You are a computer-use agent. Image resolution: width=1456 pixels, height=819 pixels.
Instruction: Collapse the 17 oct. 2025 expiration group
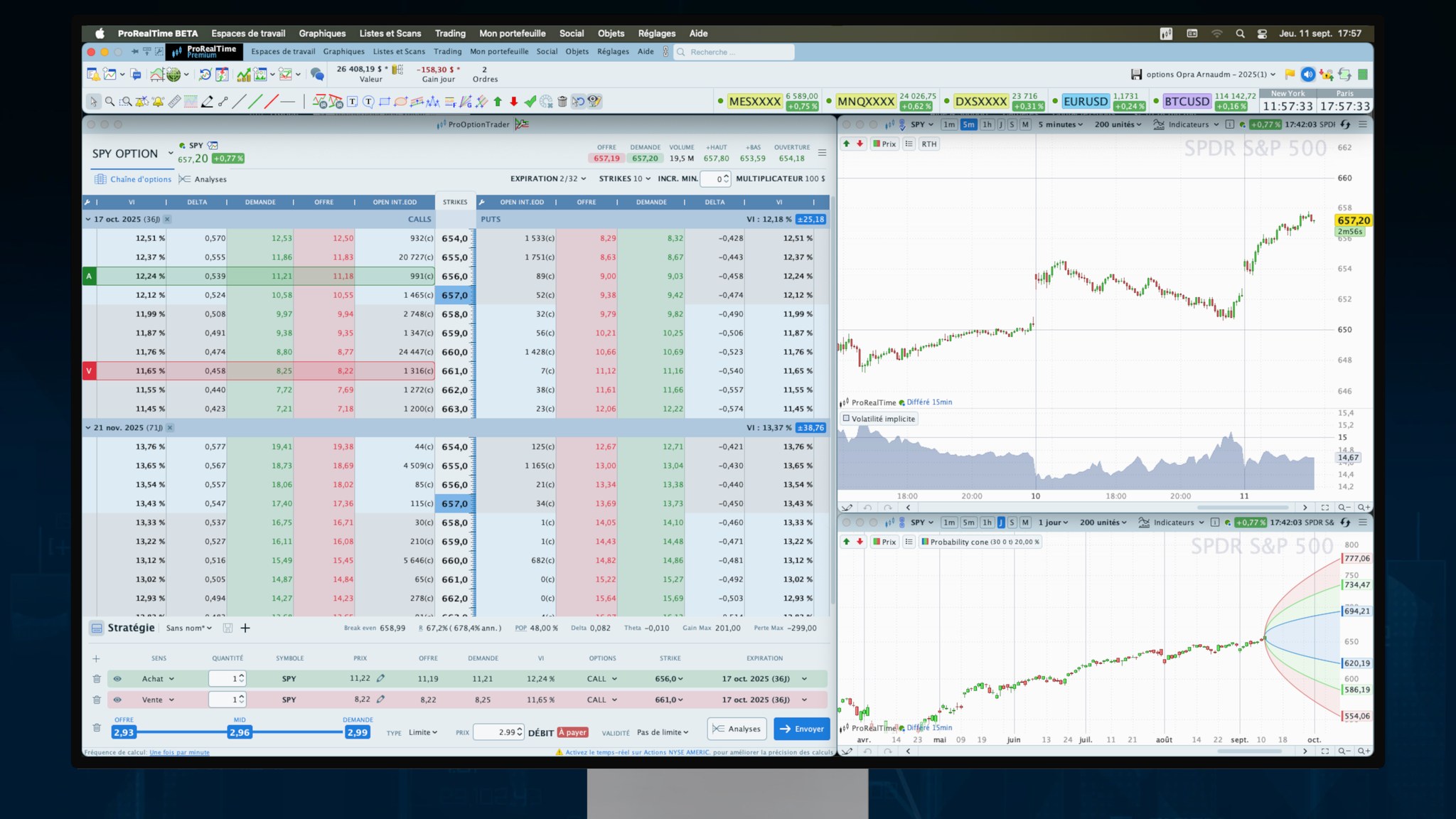(88, 219)
